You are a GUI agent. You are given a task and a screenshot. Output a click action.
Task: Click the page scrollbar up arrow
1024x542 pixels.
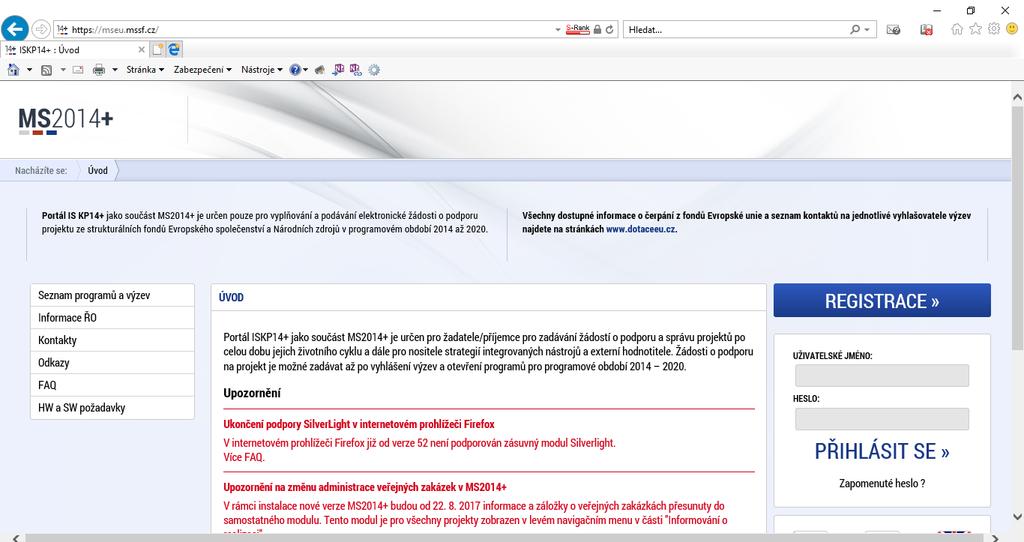[1017, 97]
